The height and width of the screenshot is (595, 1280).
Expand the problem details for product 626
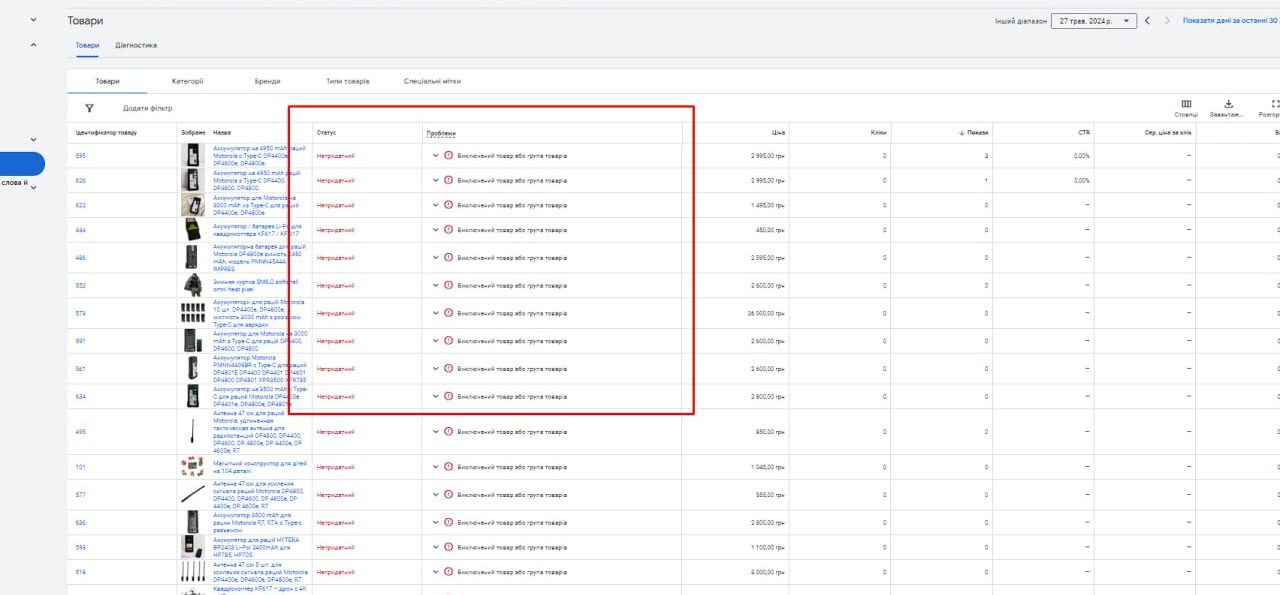pyautogui.click(x=436, y=181)
